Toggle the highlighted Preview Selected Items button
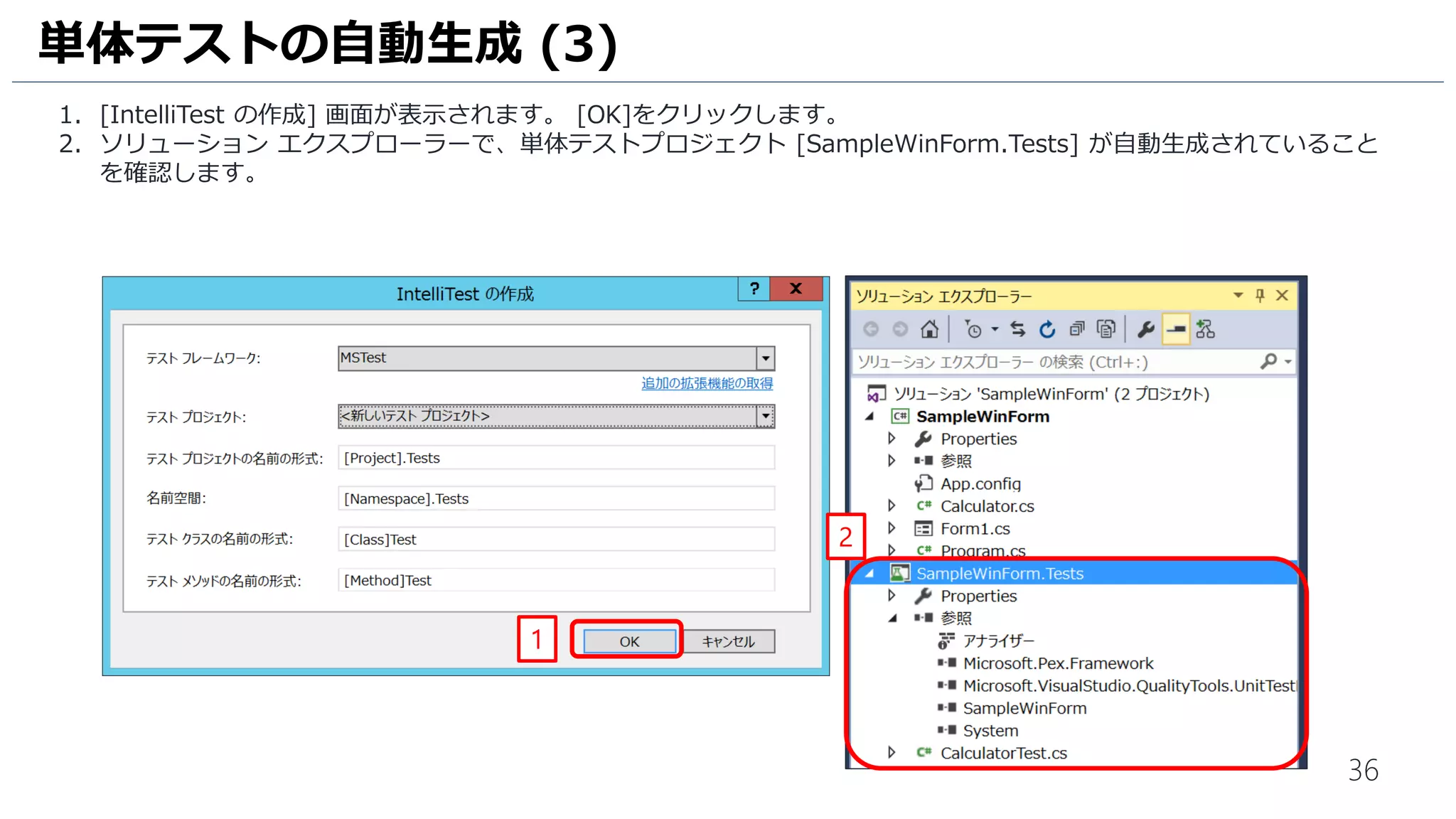This screenshot has height=819, width=1456. 1176,329
